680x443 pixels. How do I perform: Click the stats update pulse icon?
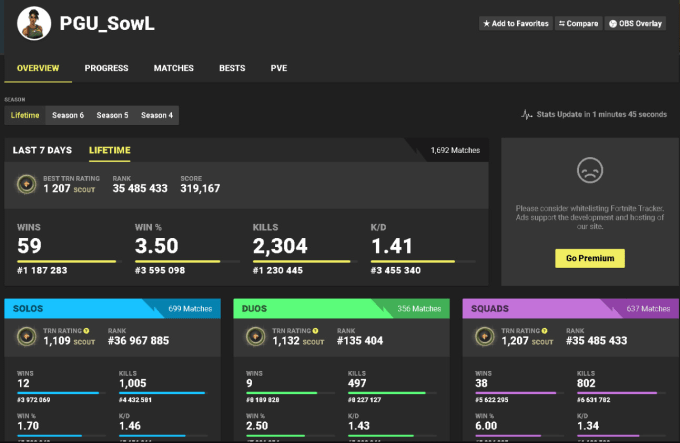click(526, 114)
